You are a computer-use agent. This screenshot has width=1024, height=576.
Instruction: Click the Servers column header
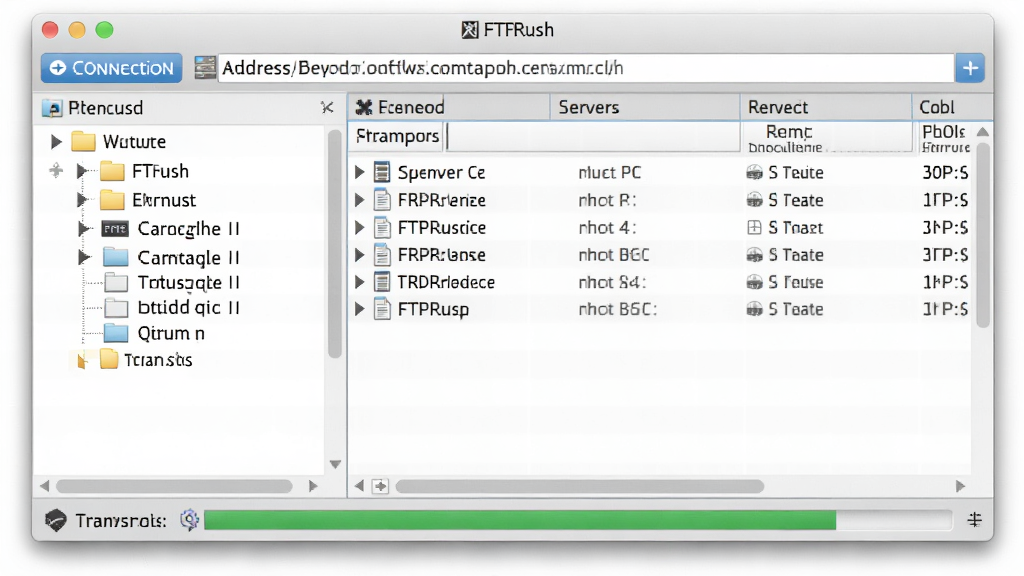[588, 107]
